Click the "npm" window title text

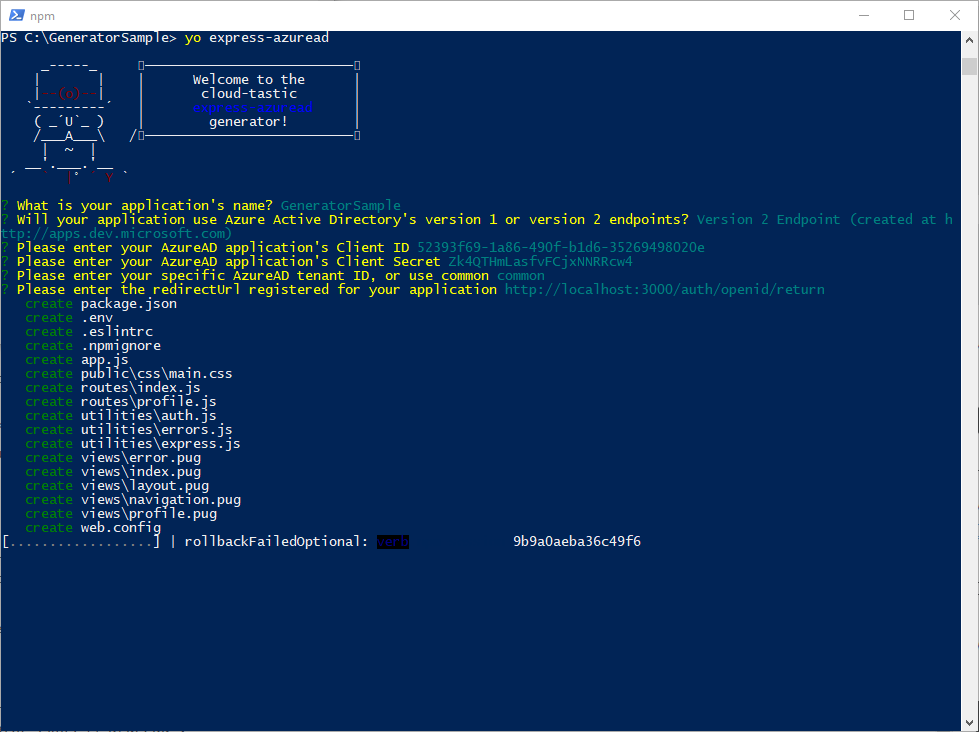[42, 16]
